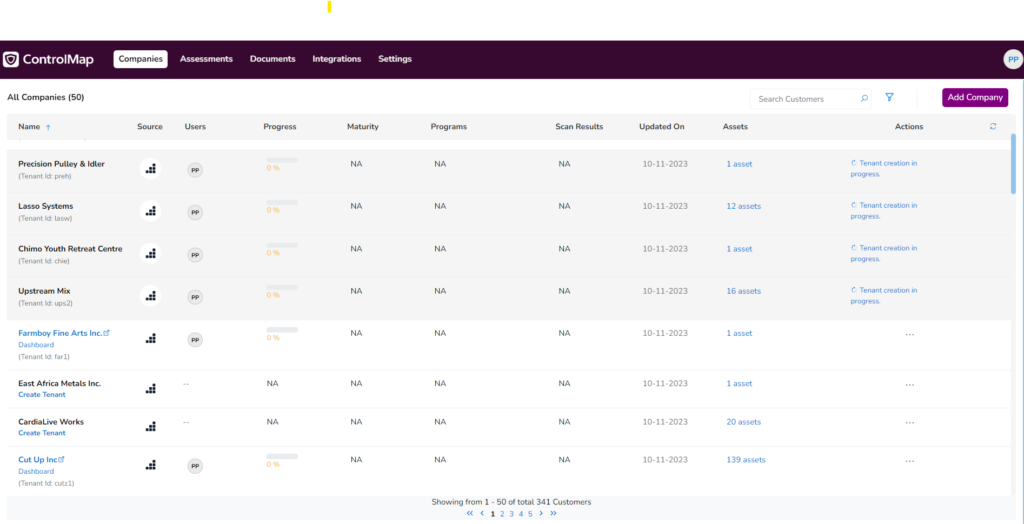This screenshot has height=524, width=1024.
Task: Open the Companies tab
Action: 140,59
